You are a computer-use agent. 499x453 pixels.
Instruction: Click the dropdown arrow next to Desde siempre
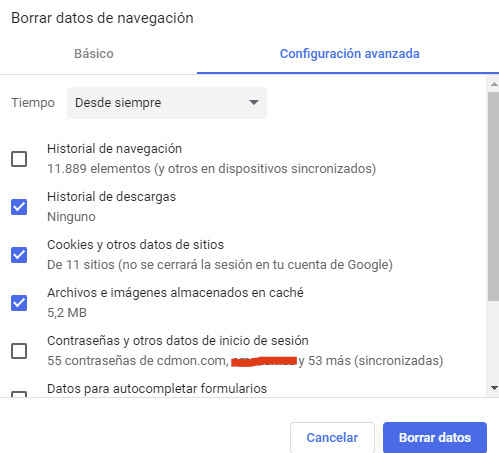click(254, 102)
